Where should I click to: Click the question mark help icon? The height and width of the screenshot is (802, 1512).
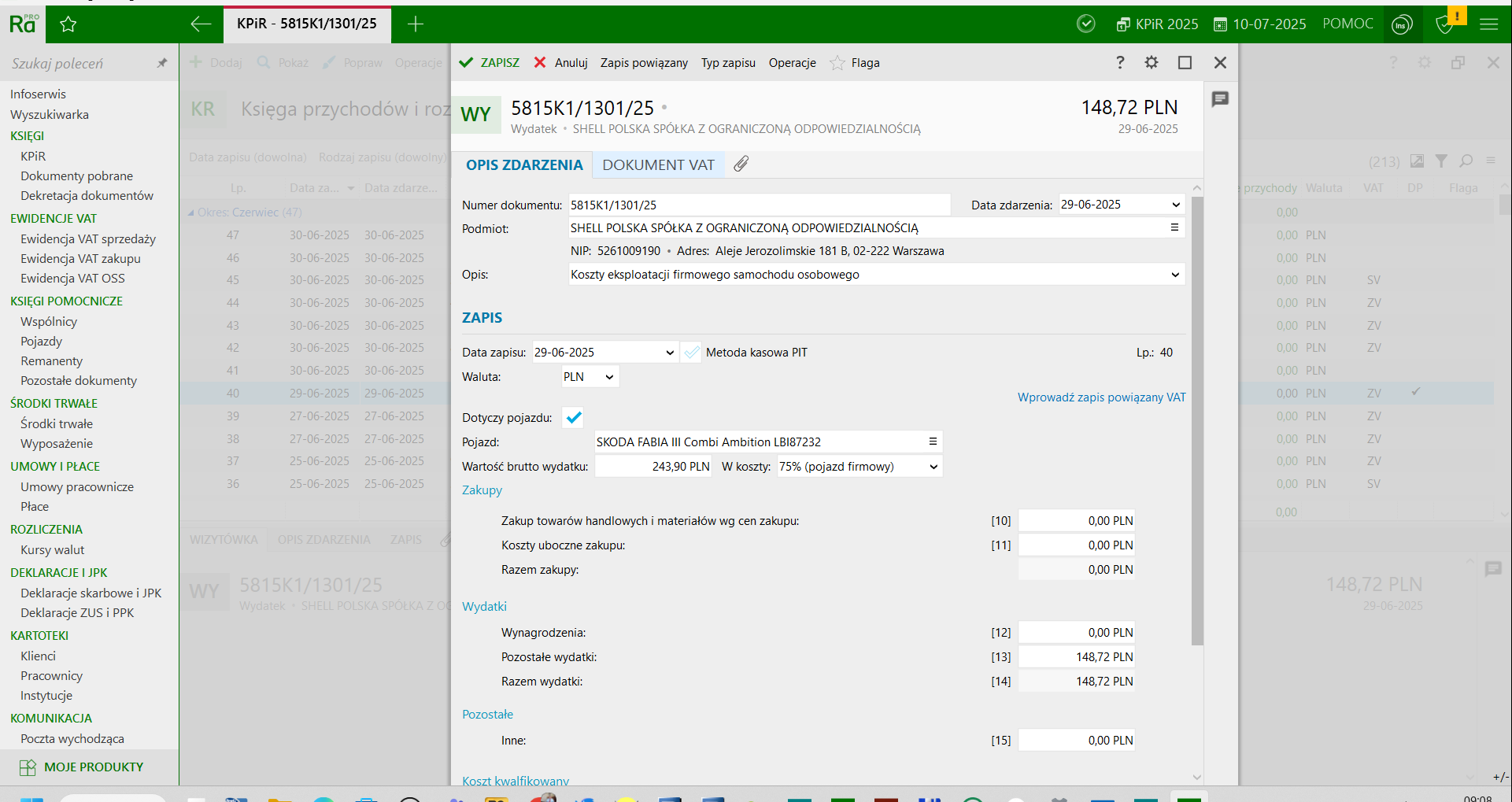(x=1120, y=62)
